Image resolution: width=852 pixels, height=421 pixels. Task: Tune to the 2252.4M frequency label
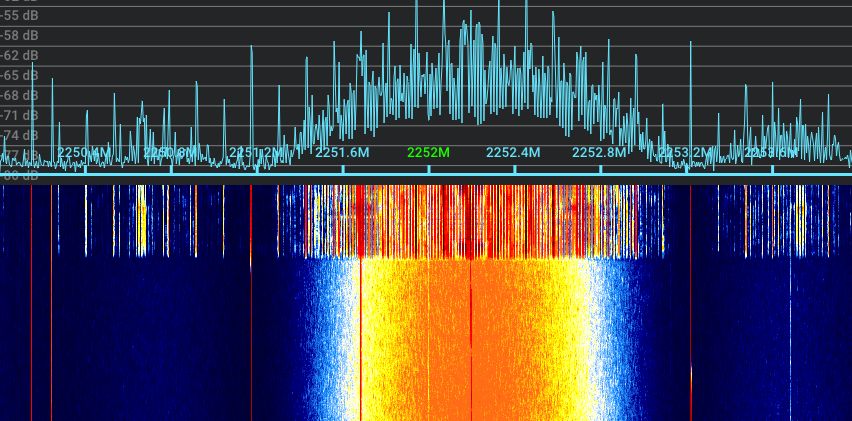pos(513,153)
